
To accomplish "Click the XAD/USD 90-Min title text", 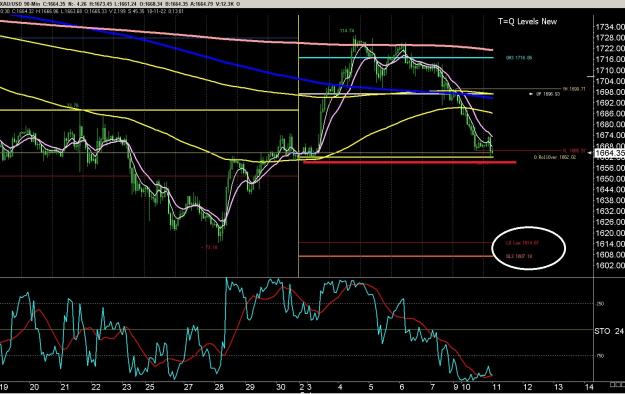I will (x=21, y=4).
